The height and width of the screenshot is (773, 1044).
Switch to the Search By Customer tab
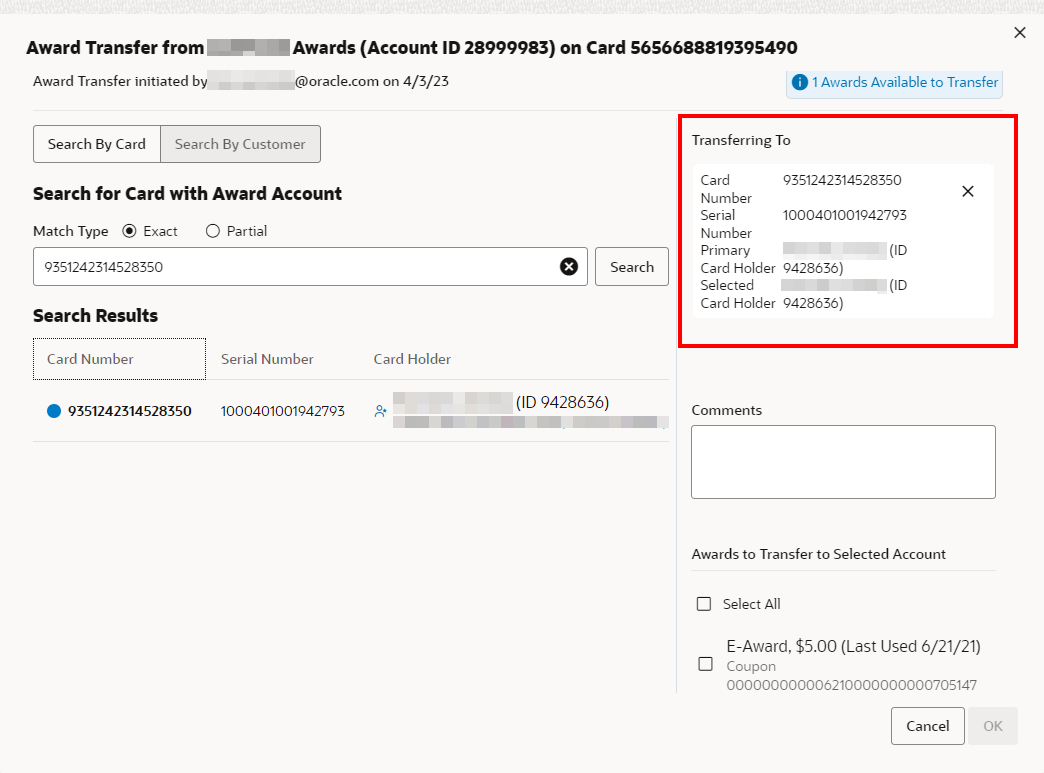tap(240, 144)
